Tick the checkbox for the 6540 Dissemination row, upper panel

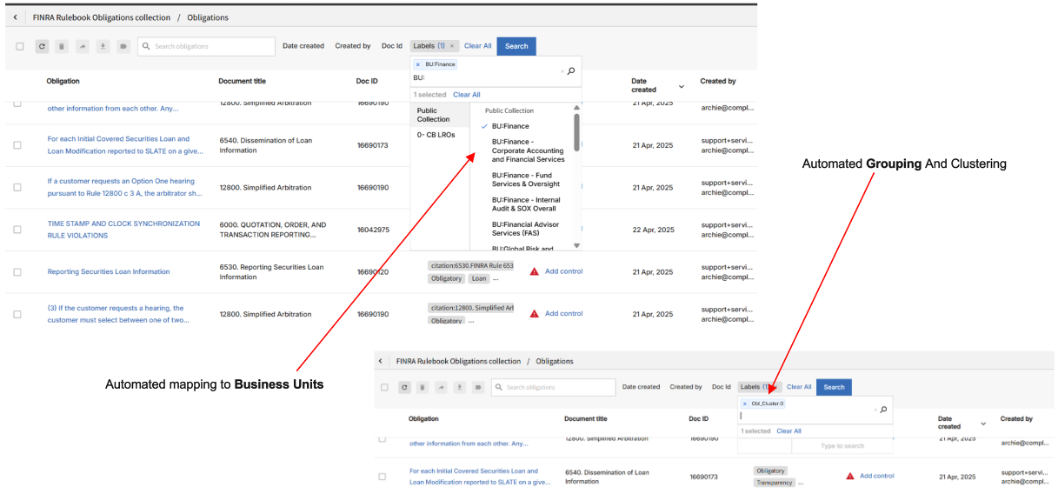click(x=17, y=145)
